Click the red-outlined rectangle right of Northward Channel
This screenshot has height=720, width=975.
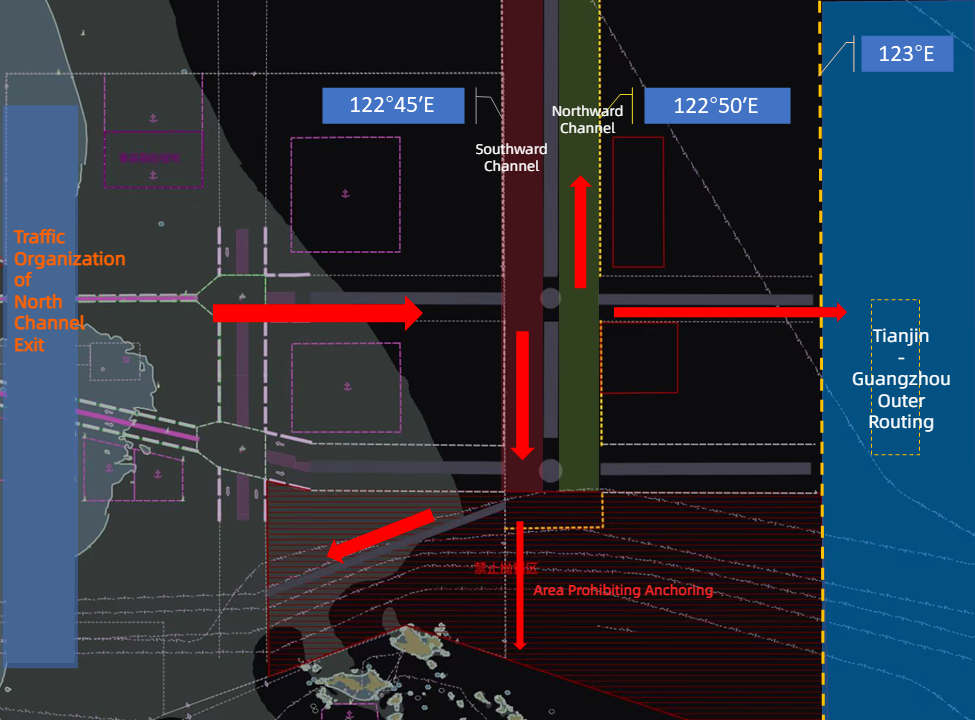638,202
